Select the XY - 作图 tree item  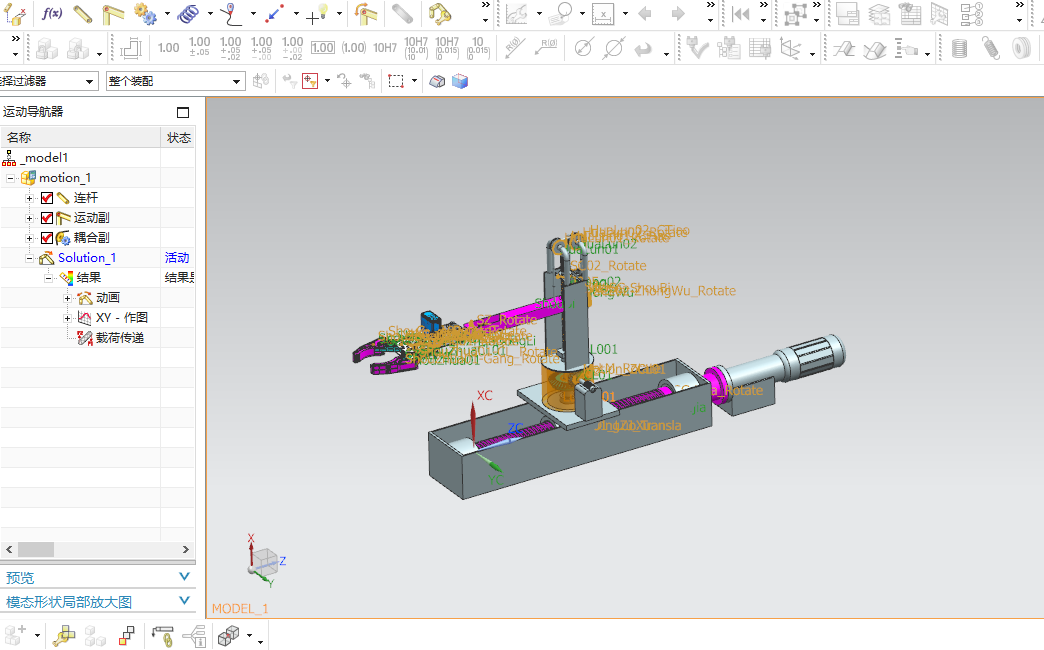tap(122, 318)
